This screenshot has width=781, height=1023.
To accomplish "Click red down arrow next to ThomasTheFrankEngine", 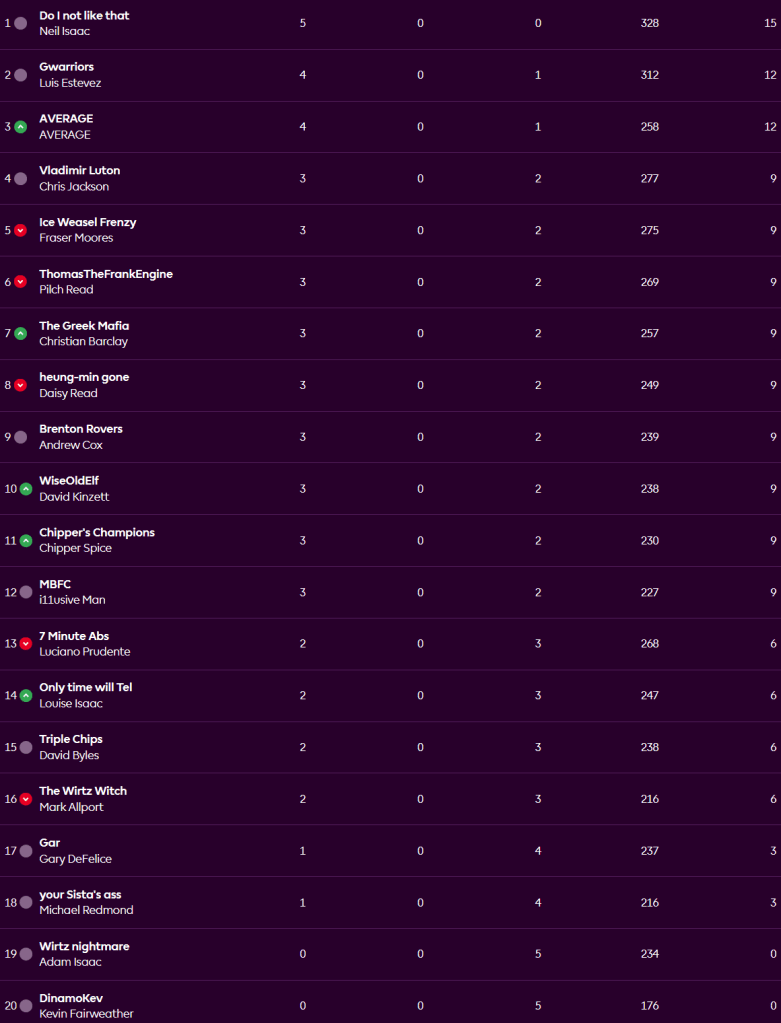I will coord(20,282).
